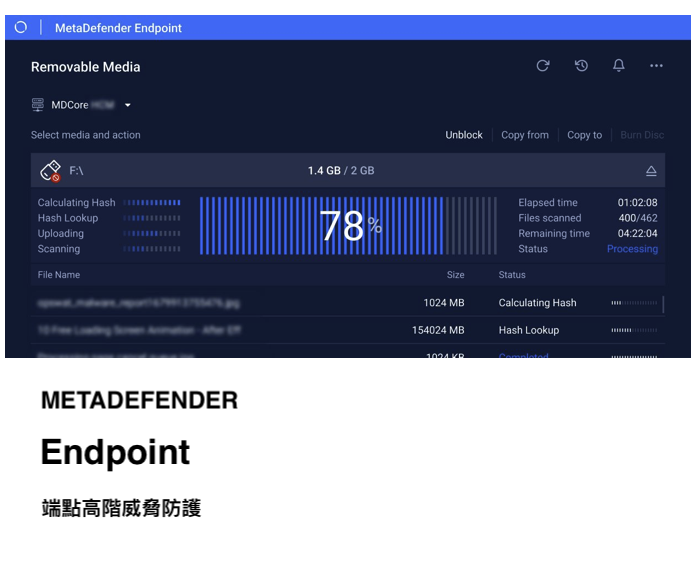Viewport: 695px width, 580px height.
Task: Click the Removable Media heading
Action: point(86,67)
